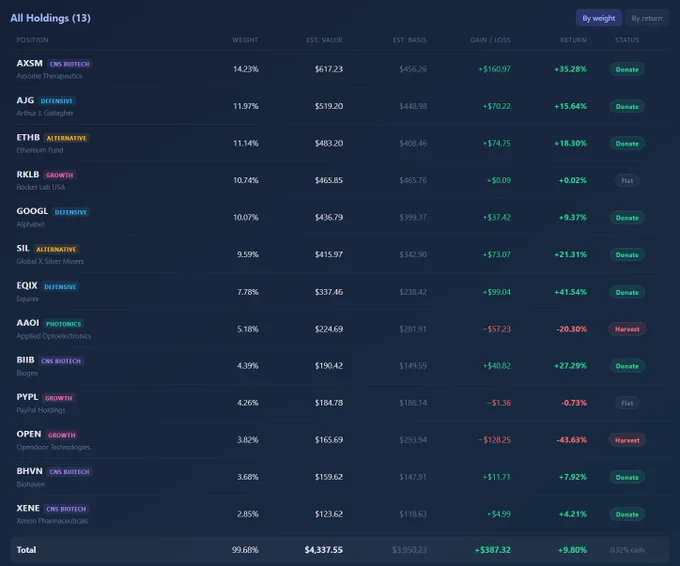Click the GROWTH tag next to PYPL
This screenshot has width=680, height=566.
pos(59,398)
